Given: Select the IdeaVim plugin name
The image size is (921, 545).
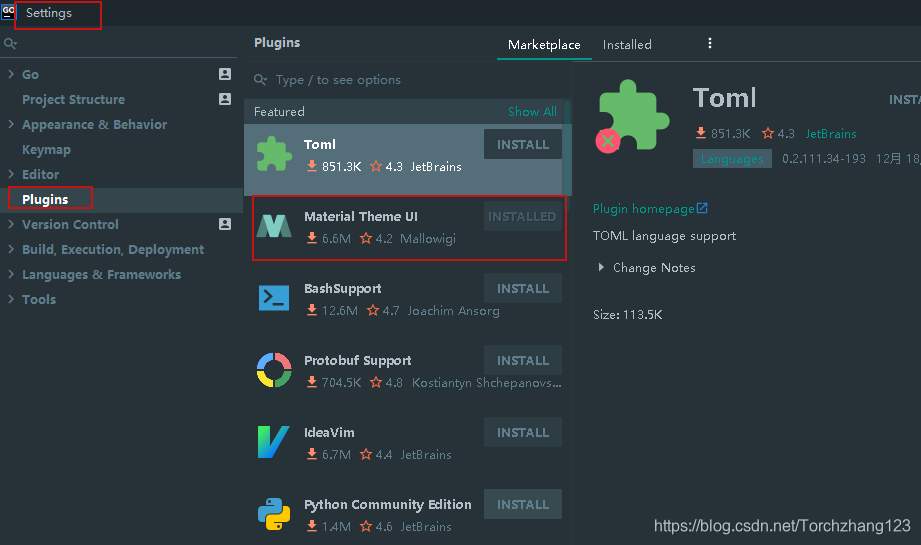Looking at the screenshot, I should (329, 432).
